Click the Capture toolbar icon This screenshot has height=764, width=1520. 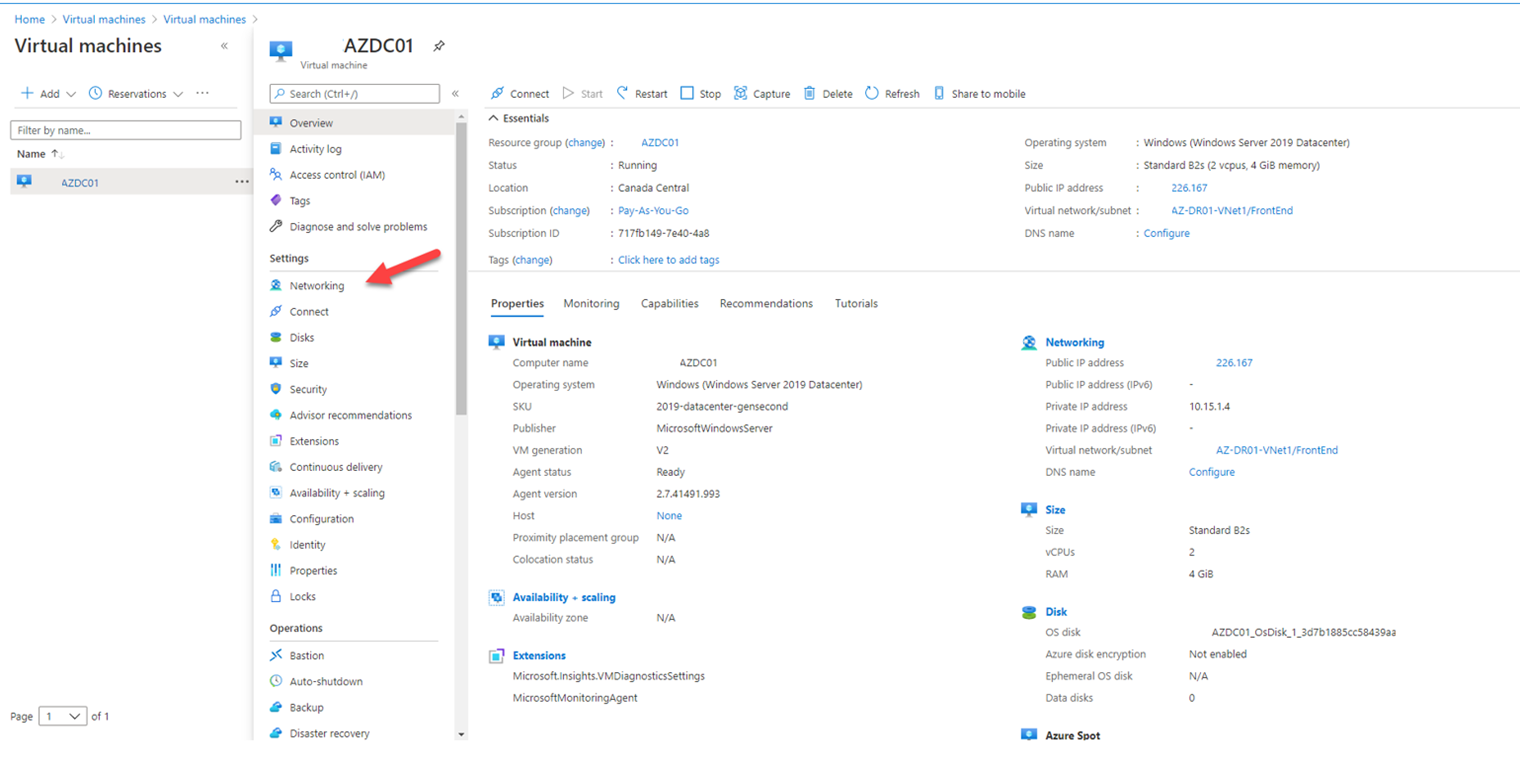coord(740,93)
